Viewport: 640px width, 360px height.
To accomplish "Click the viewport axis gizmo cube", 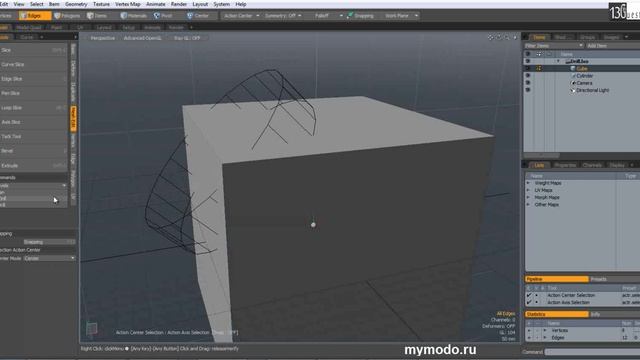I will [x=92, y=328].
